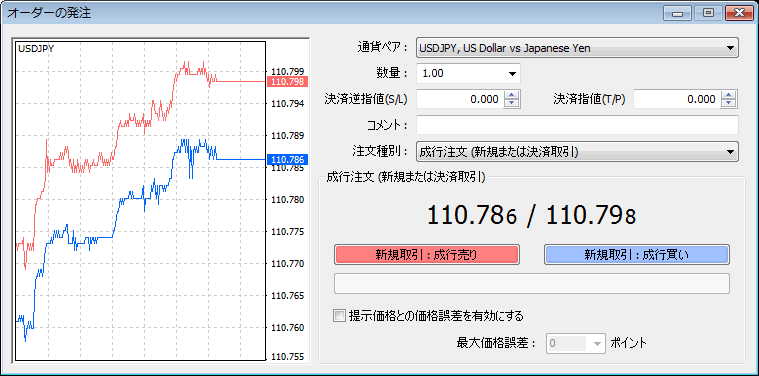This screenshot has width=759, height=376.
Task: Close the オーダーの発注 window
Action: [x=739, y=13]
